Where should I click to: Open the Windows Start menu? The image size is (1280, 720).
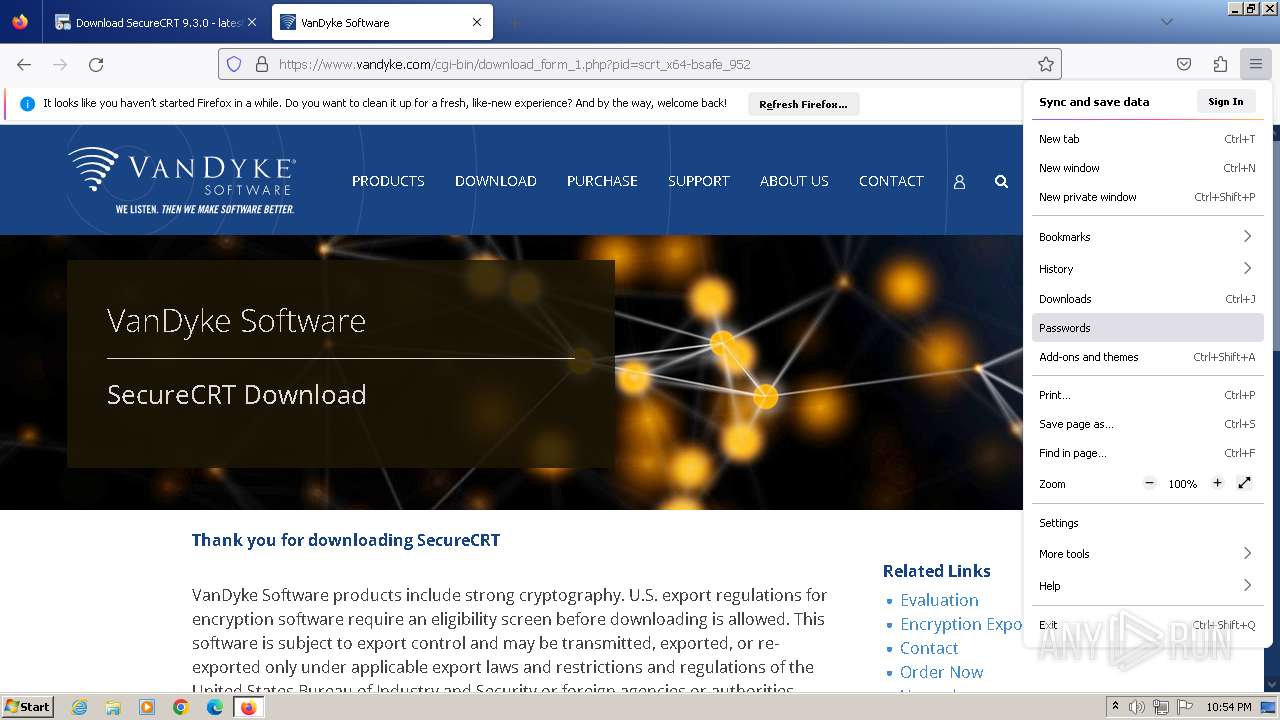click(28, 707)
